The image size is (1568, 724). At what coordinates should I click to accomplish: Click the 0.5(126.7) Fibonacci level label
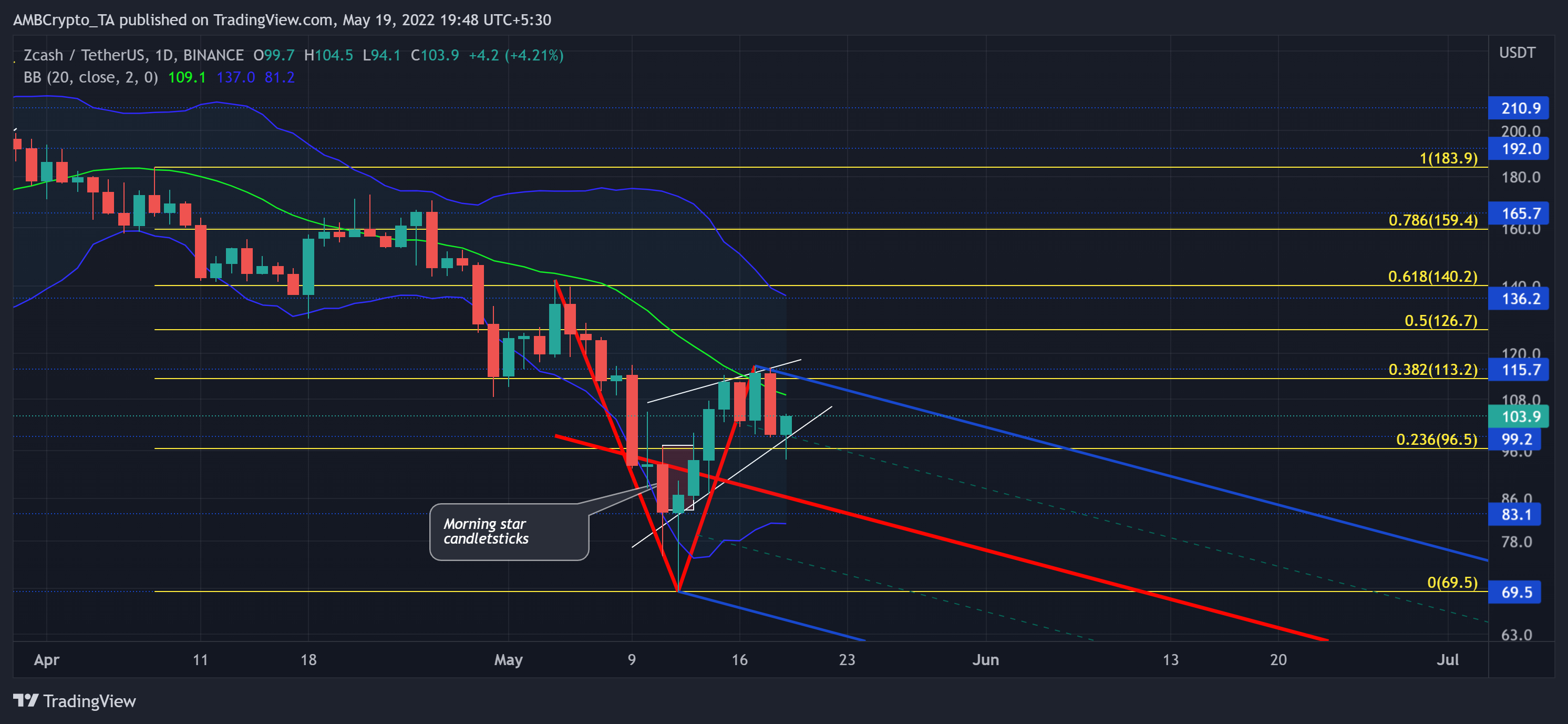point(1441,321)
